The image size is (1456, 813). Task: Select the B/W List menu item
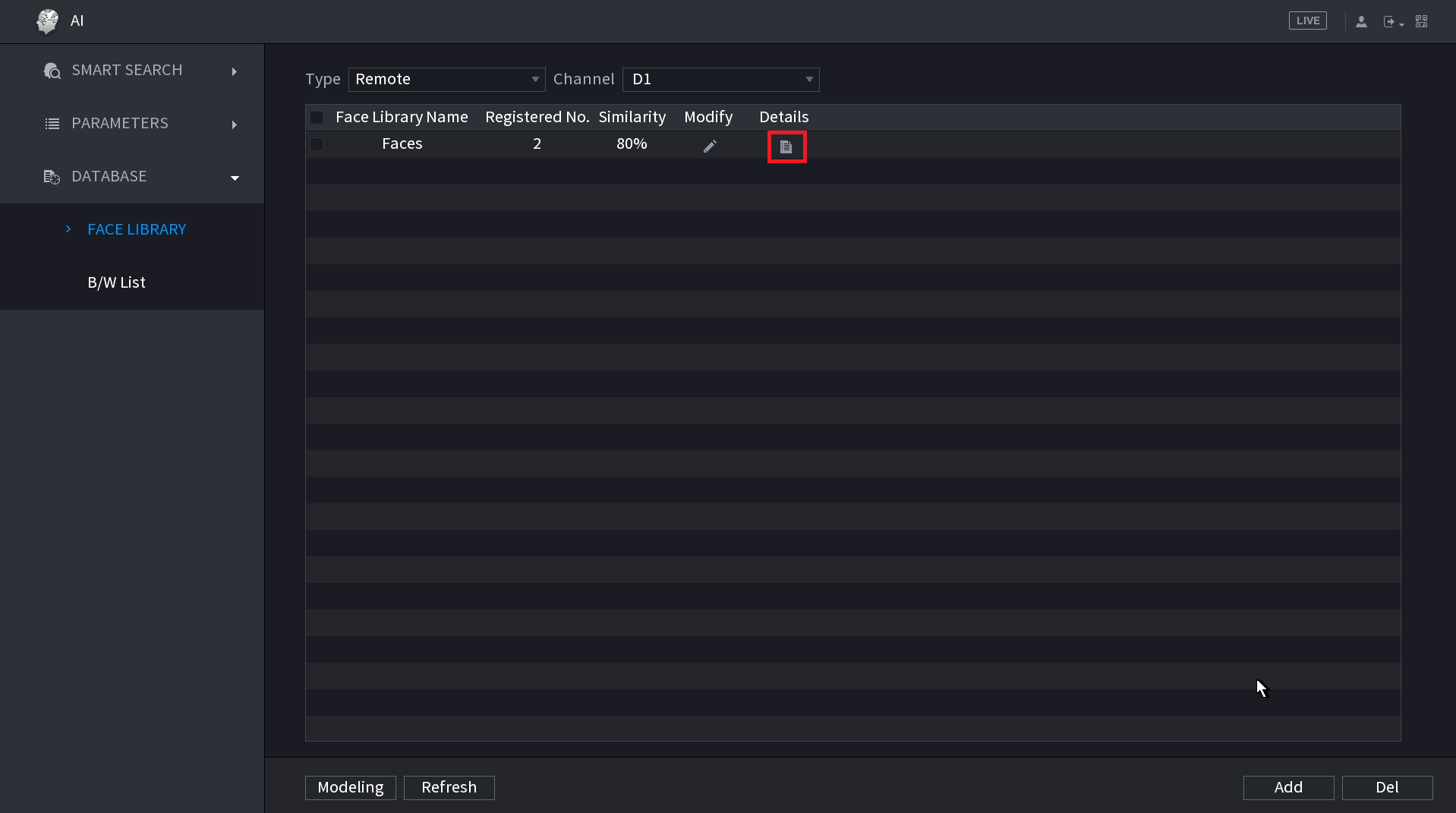pyautogui.click(x=116, y=282)
